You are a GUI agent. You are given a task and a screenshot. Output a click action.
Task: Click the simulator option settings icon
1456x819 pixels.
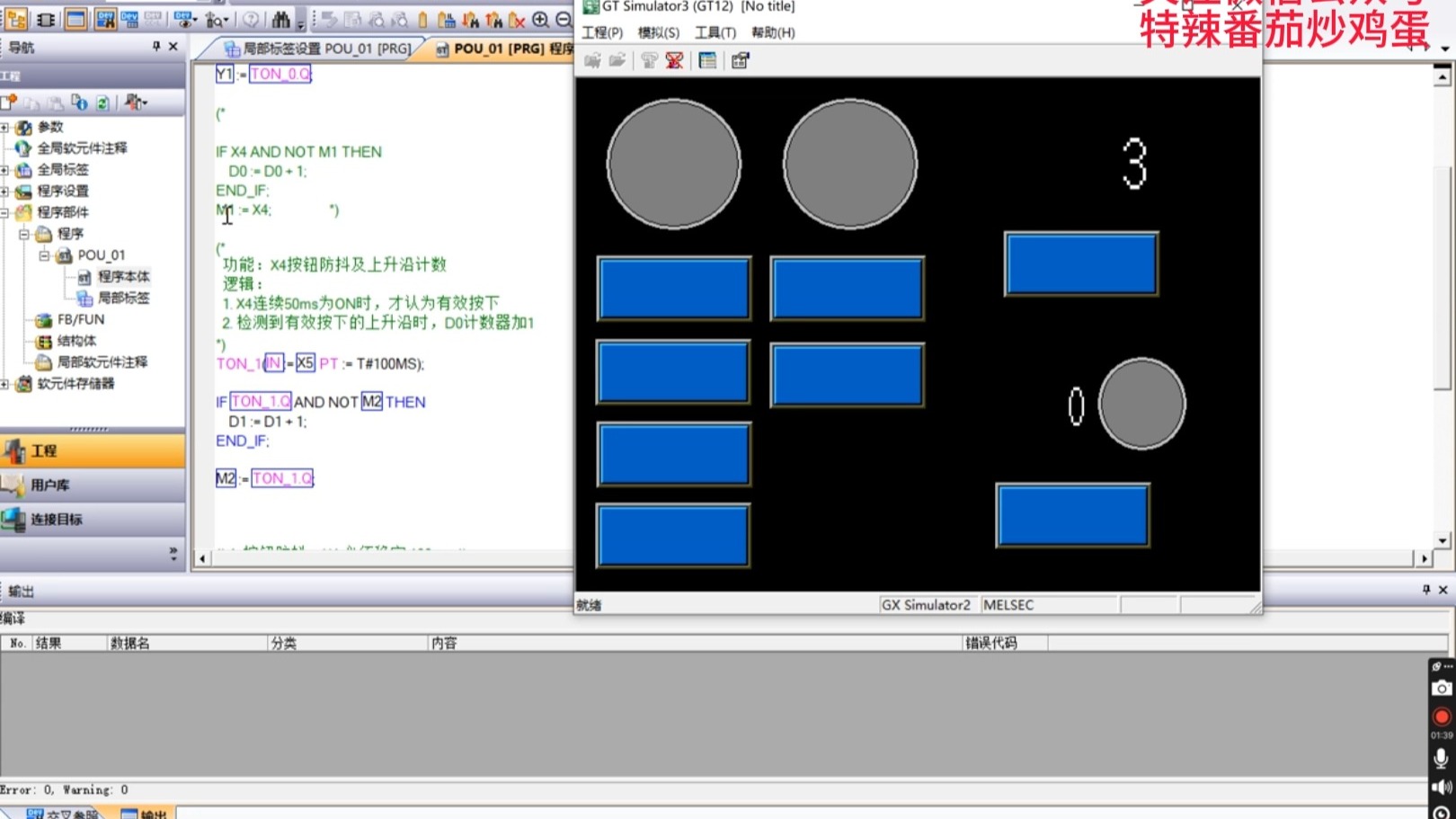(740, 60)
